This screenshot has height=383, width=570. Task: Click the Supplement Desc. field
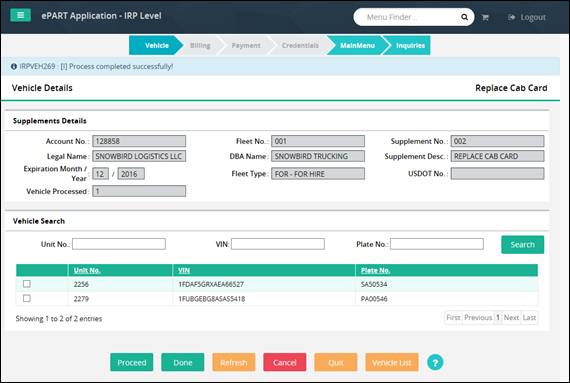tap(497, 156)
